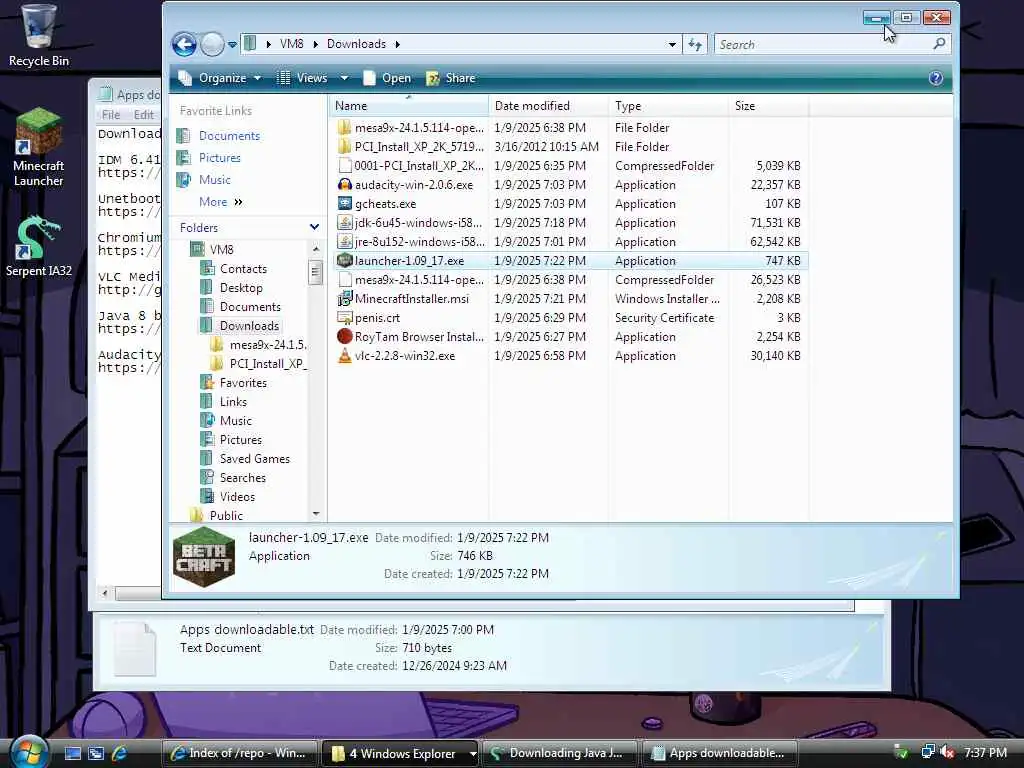Select the gcheats.exe file icon

pyautogui.click(x=345, y=204)
